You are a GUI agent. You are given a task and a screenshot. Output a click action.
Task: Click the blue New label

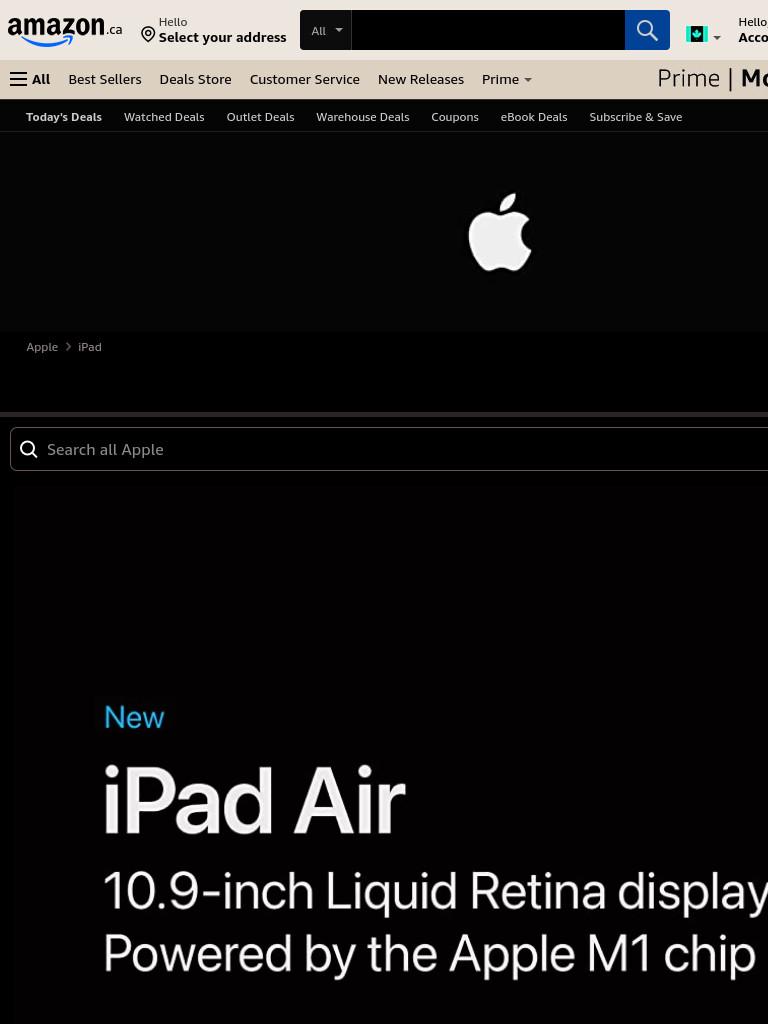point(134,717)
